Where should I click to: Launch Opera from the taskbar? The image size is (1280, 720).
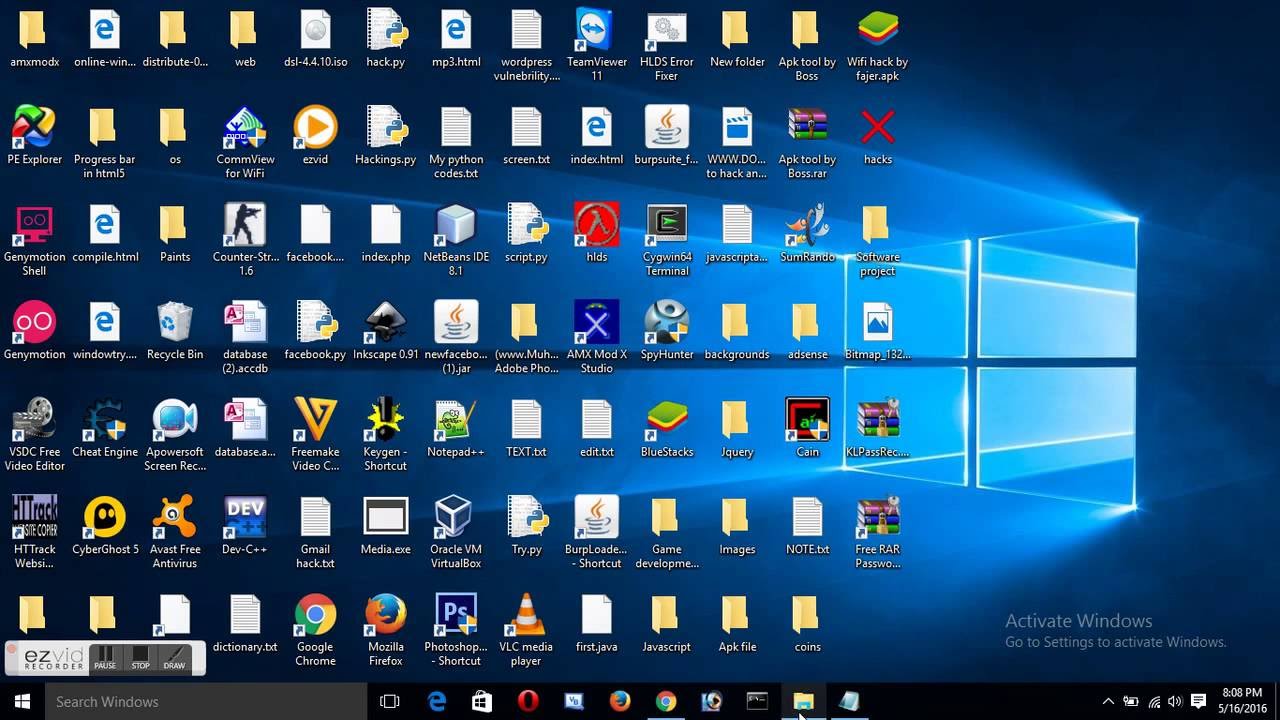coord(528,701)
